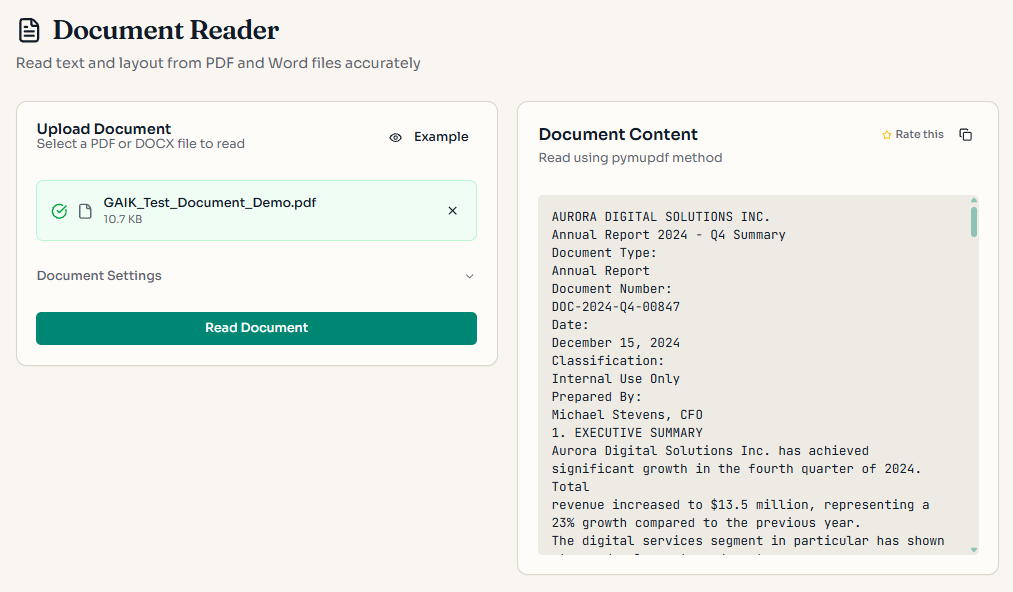Click the 10.7 KB file size label
This screenshot has width=1013, height=592.
point(122,219)
